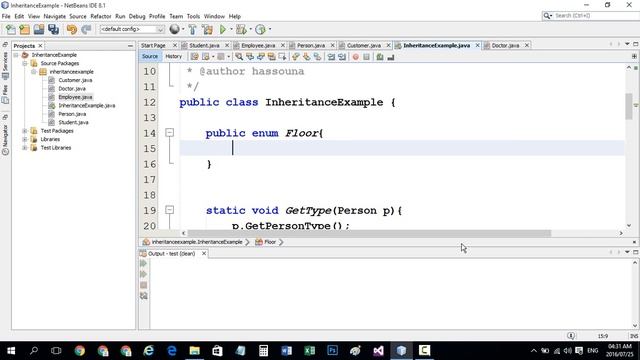Image resolution: width=640 pixels, height=360 pixels.
Task: Open the Tools menu
Action: click(193, 16)
